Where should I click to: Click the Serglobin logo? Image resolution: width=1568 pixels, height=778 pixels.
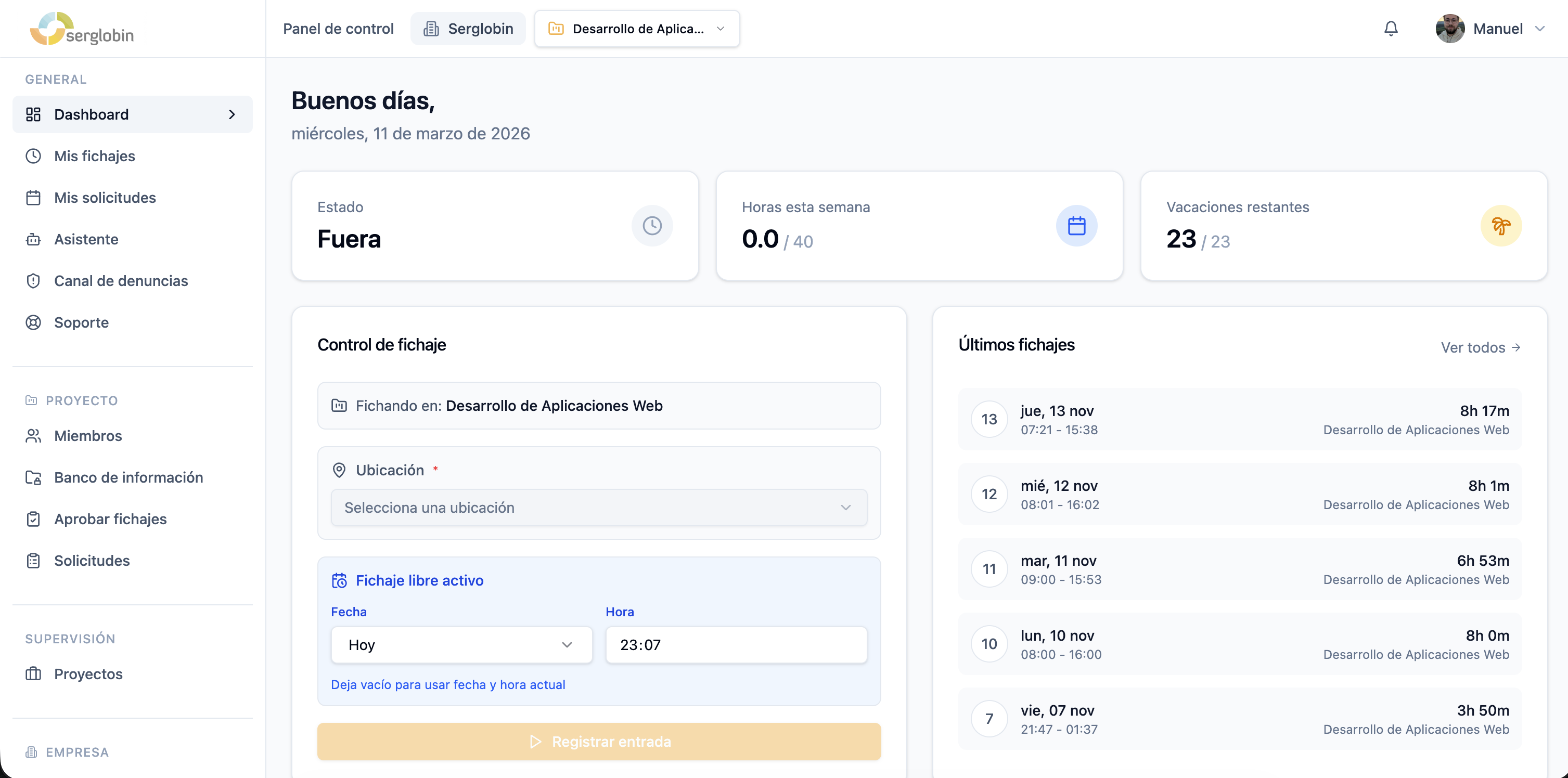(82, 29)
